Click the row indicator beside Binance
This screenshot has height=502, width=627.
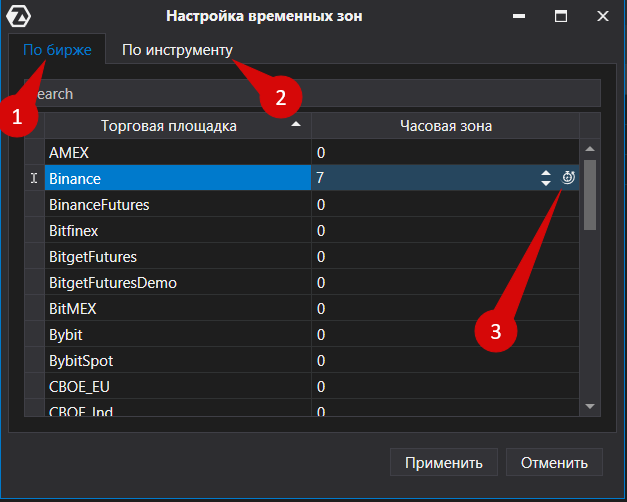(34, 178)
